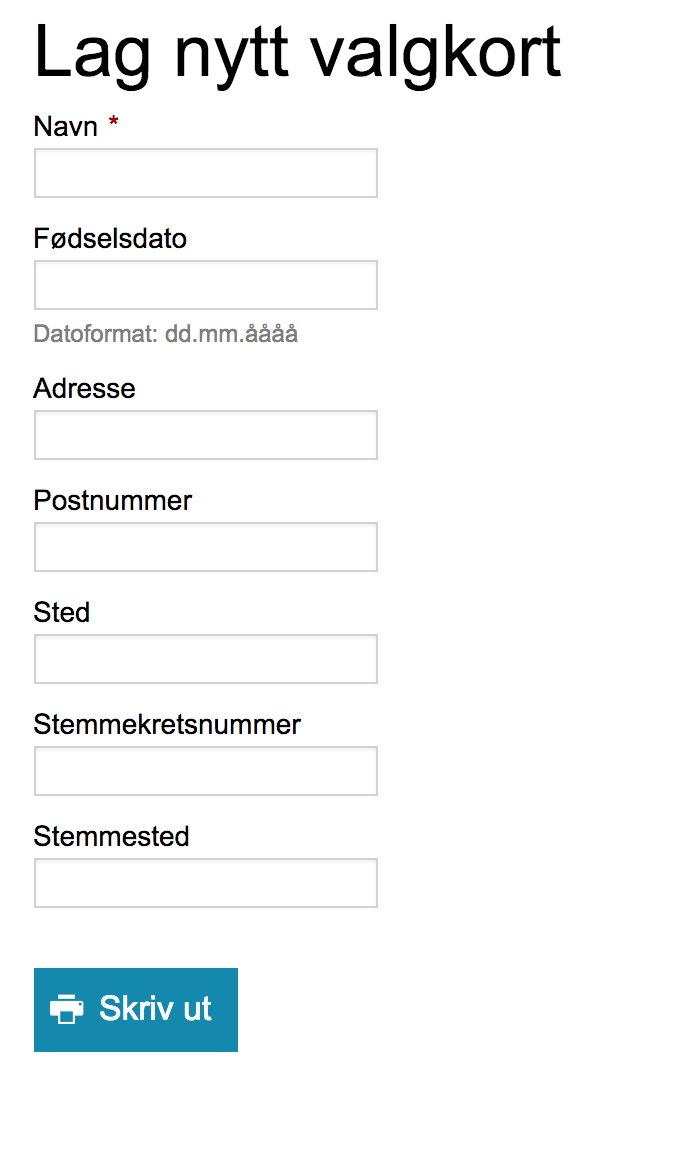This screenshot has height=1154, width=678.
Task: Click the Adresse label
Action: pos(85,389)
